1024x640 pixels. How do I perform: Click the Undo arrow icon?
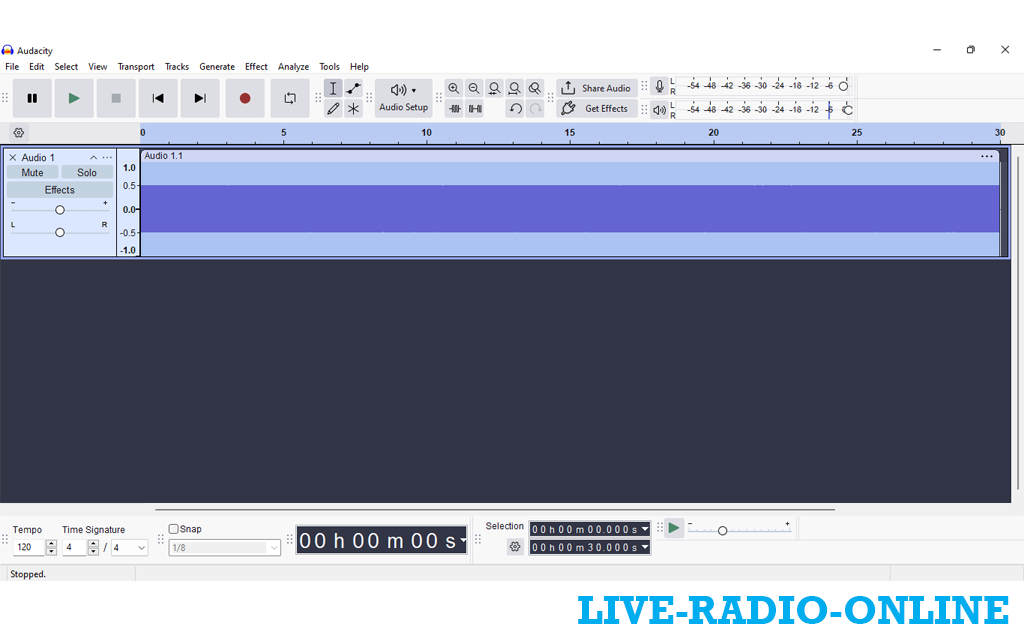(x=515, y=108)
